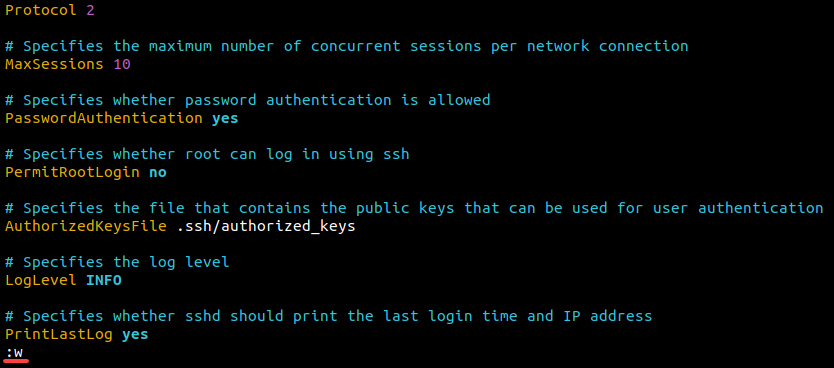Click the comment about public keys file
Image resolution: width=834 pixels, height=368 pixels.
[x=414, y=208]
